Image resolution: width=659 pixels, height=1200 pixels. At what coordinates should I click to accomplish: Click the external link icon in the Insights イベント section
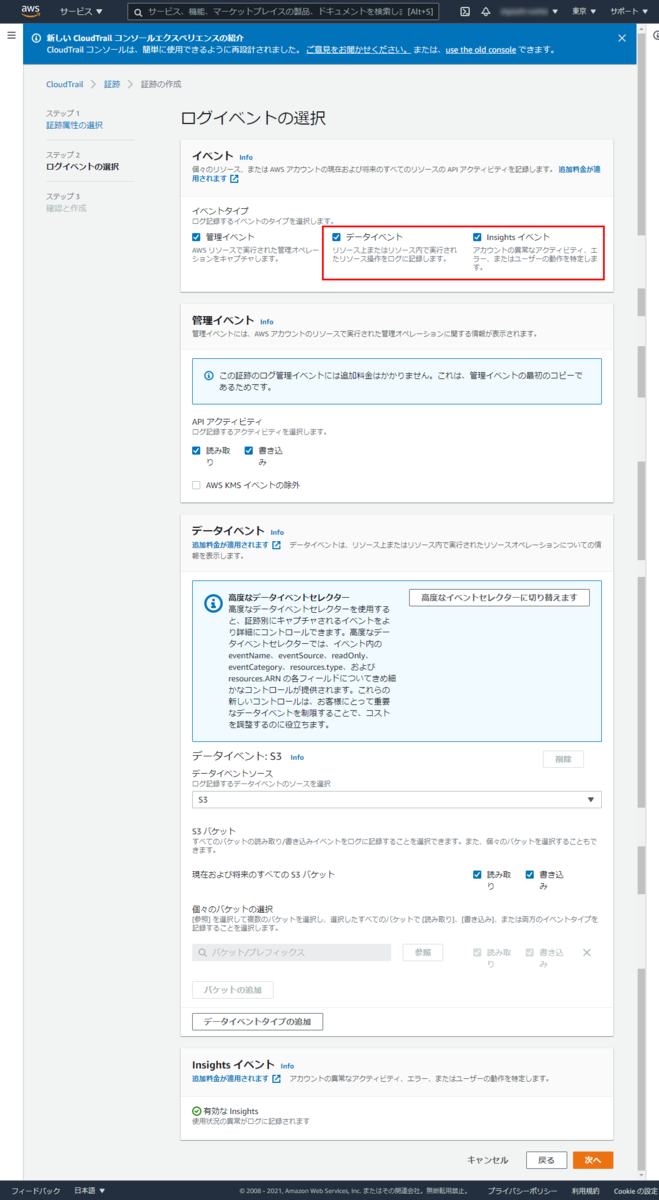pos(276,1079)
